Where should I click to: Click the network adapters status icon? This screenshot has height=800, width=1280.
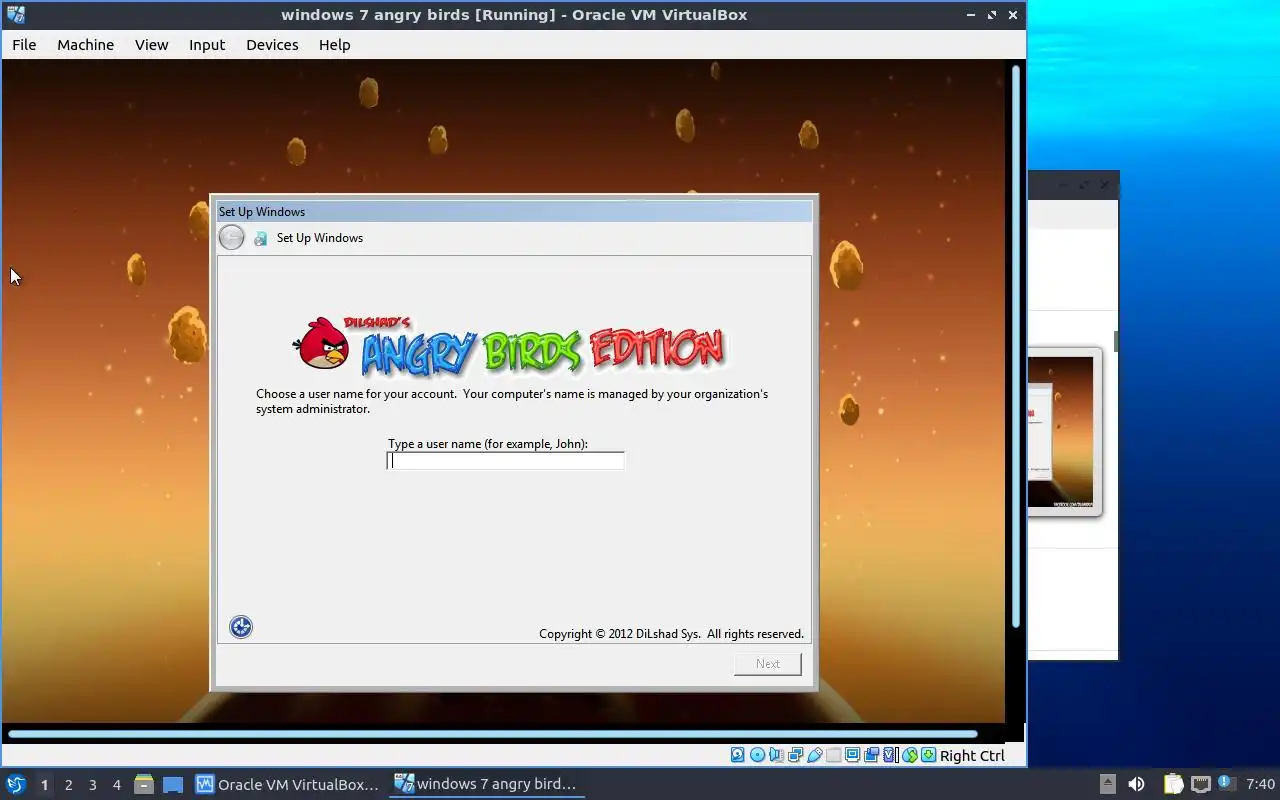coord(796,755)
